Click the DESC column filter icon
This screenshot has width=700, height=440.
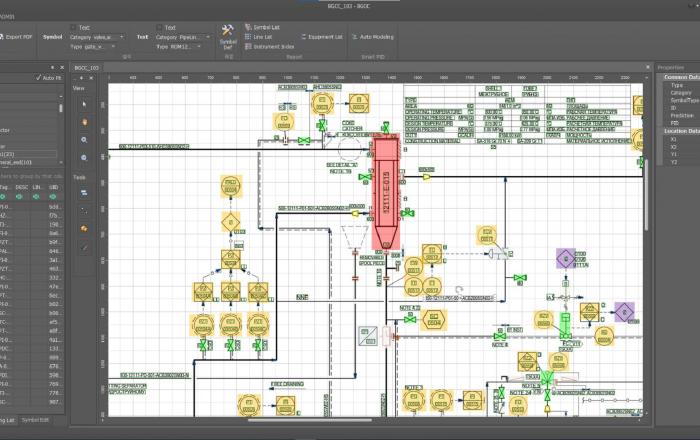(19, 197)
